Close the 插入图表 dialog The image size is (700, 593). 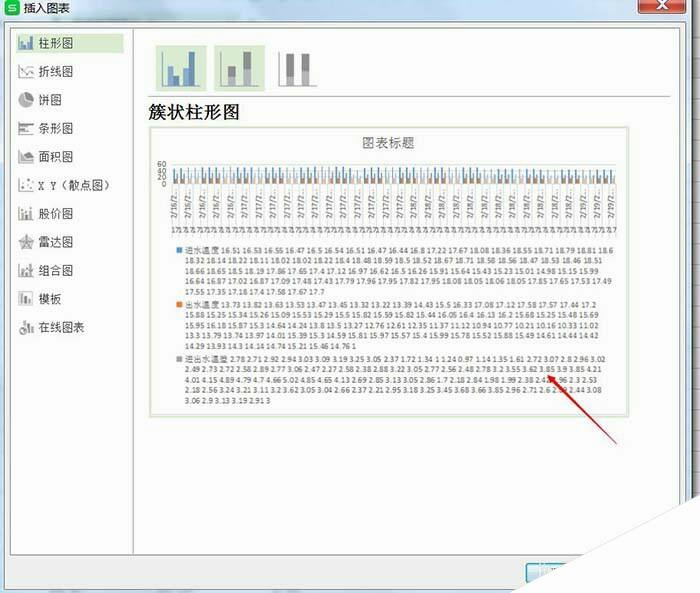(x=662, y=5)
